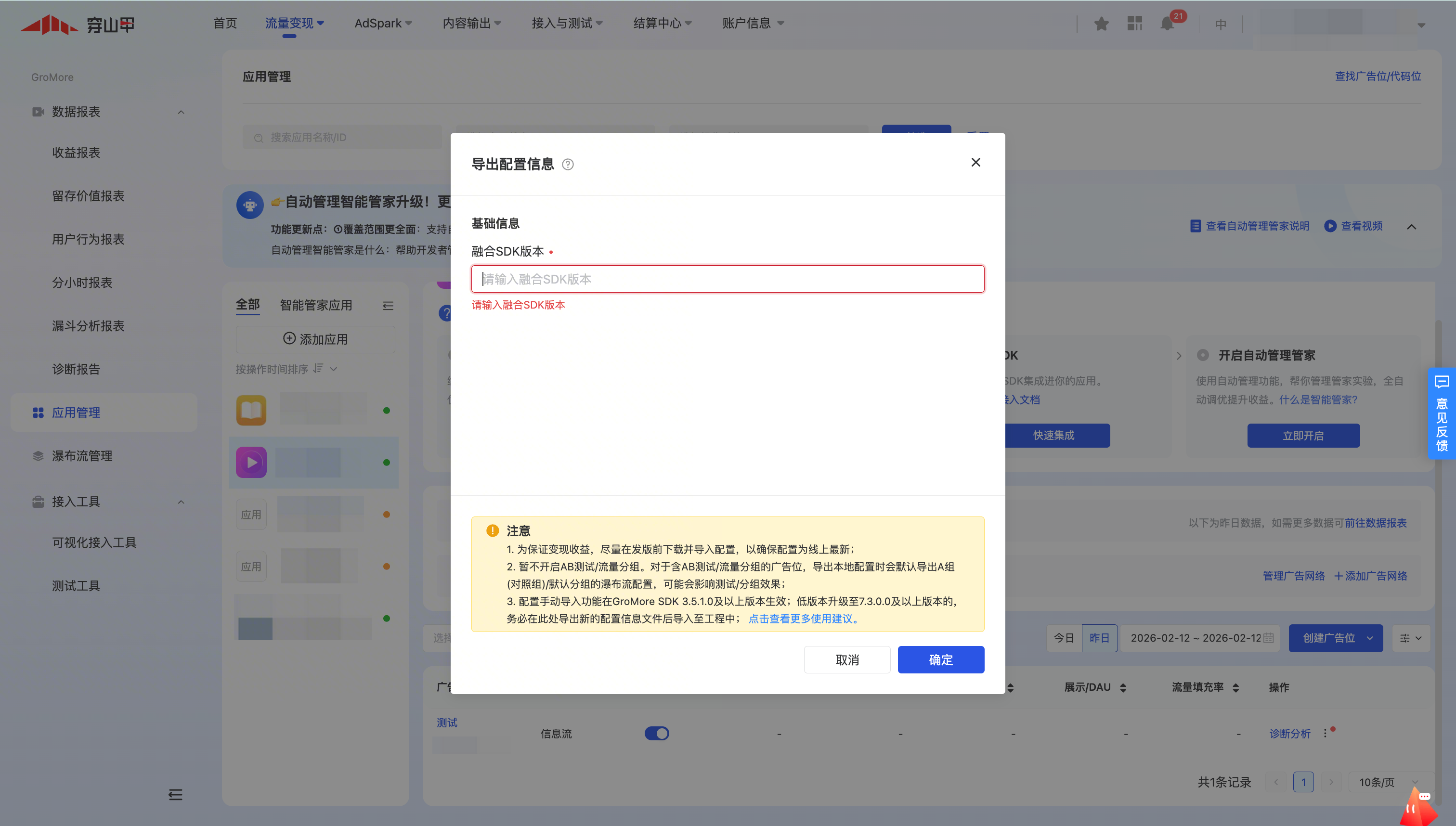Click the 意见反馈 feedback side widget

click(x=1441, y=413)
